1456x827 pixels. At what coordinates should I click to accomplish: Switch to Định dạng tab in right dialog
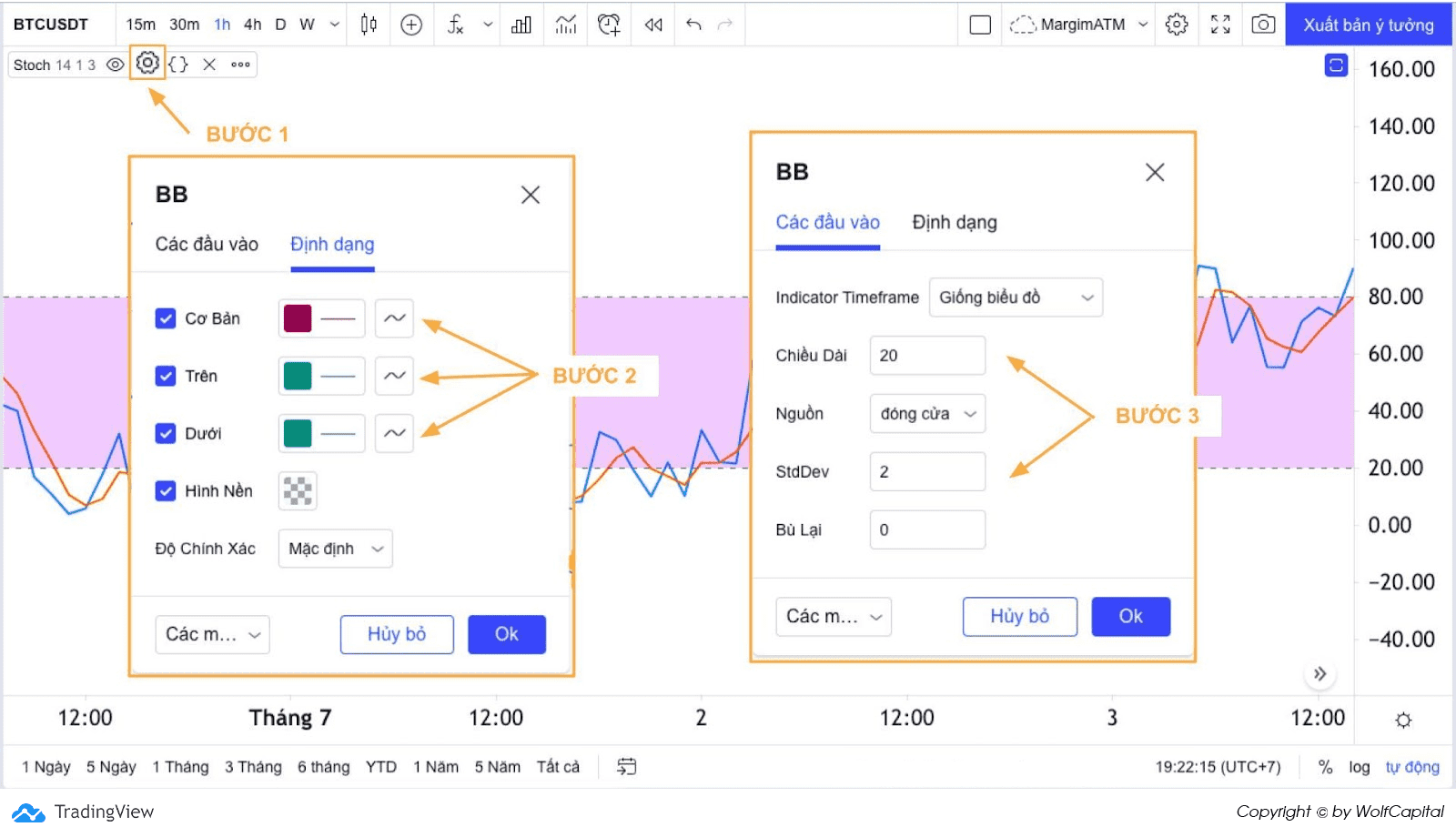(955, 222)
